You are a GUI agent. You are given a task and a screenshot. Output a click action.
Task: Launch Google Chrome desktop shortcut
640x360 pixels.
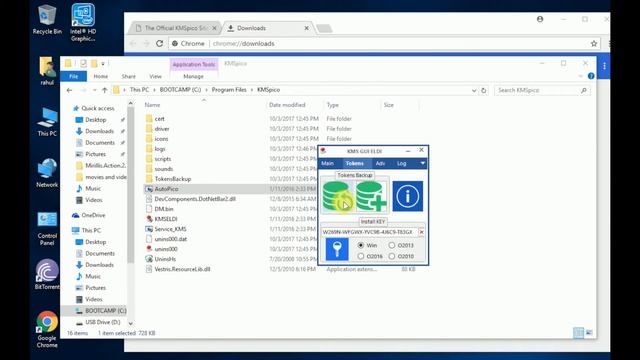point(47,330)
